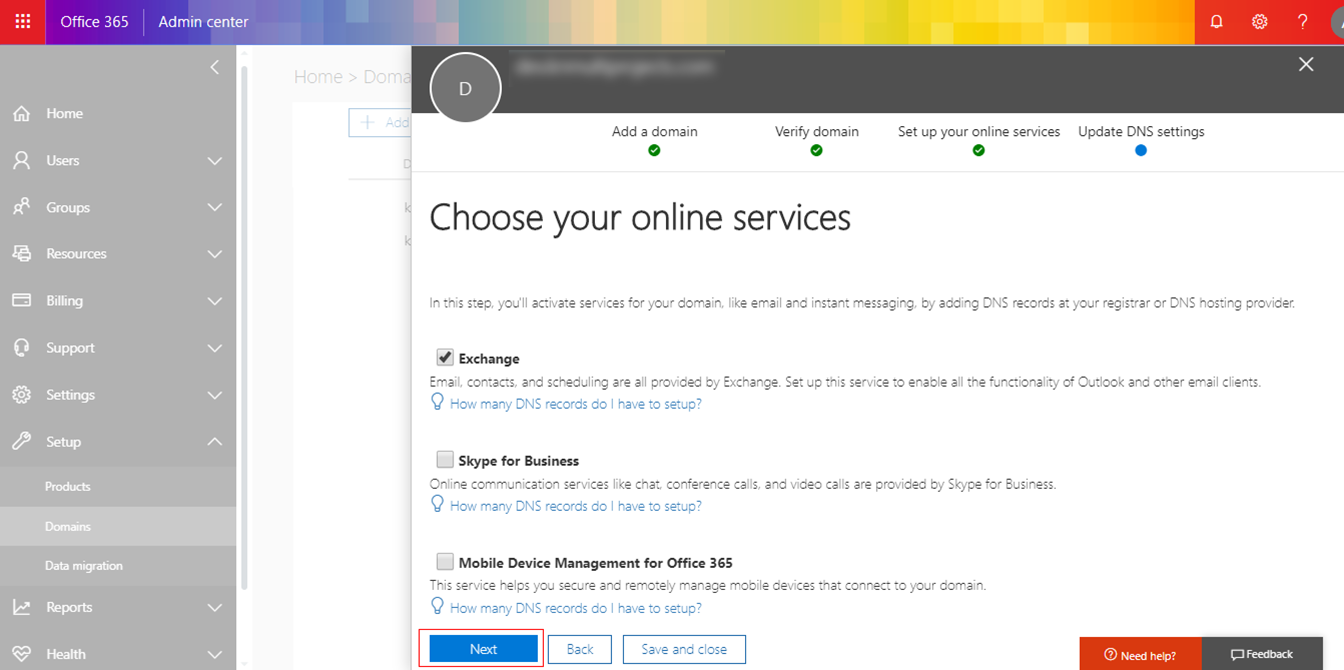Expand the Users menu chevron

click(x=214, y=161)
